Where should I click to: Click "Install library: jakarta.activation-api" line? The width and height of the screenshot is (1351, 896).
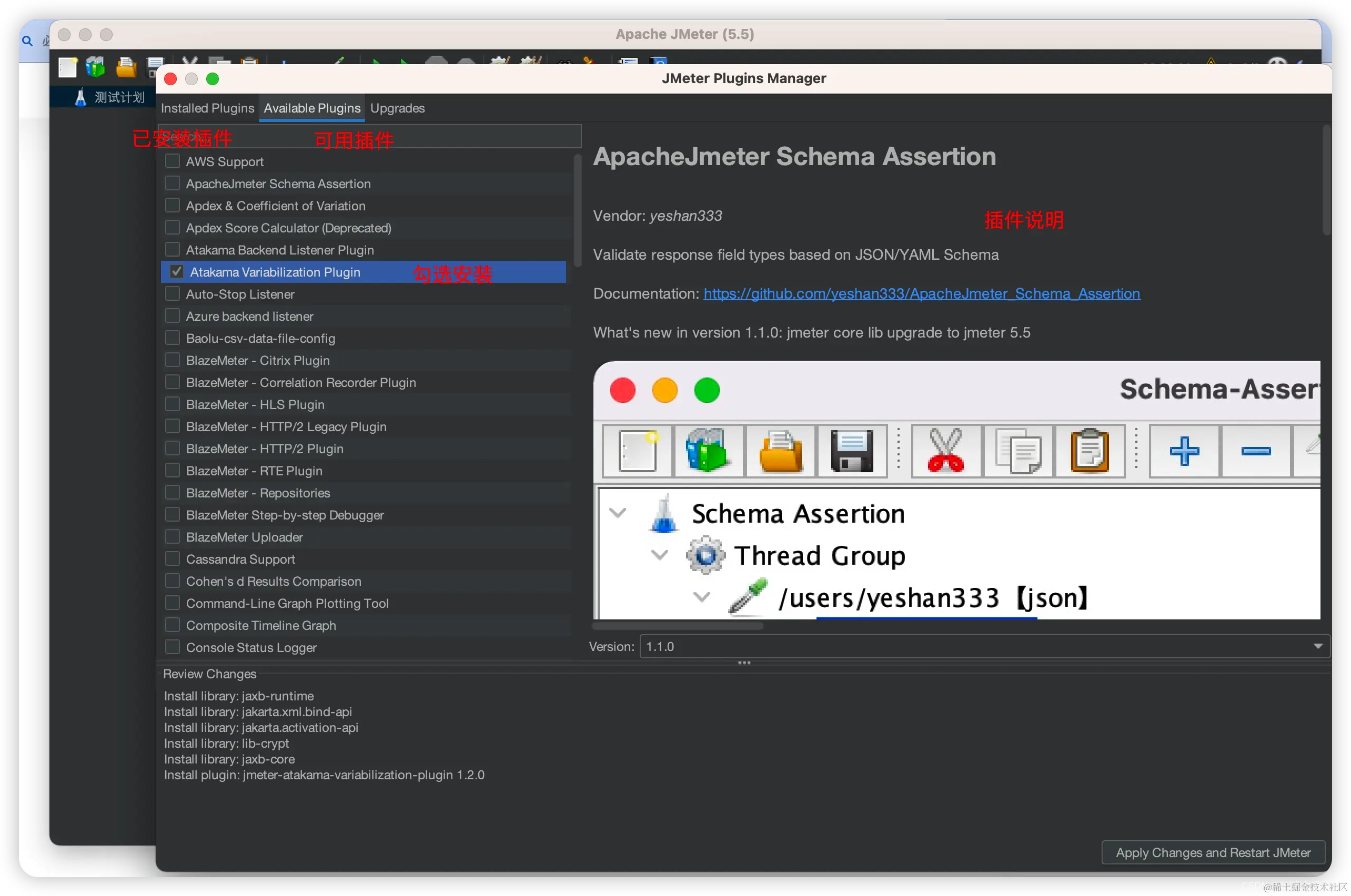(261, 727)
